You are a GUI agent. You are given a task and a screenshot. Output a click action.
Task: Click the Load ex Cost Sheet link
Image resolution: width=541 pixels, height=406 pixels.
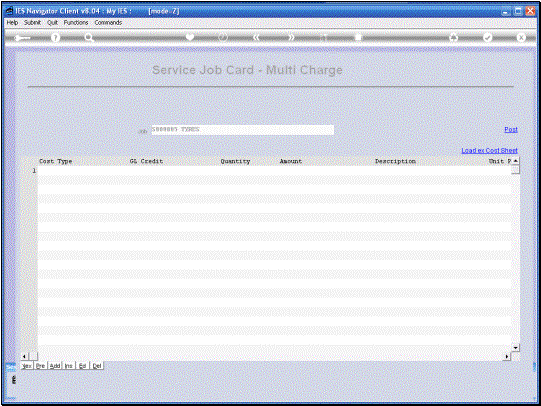click(x=490, y=150)
